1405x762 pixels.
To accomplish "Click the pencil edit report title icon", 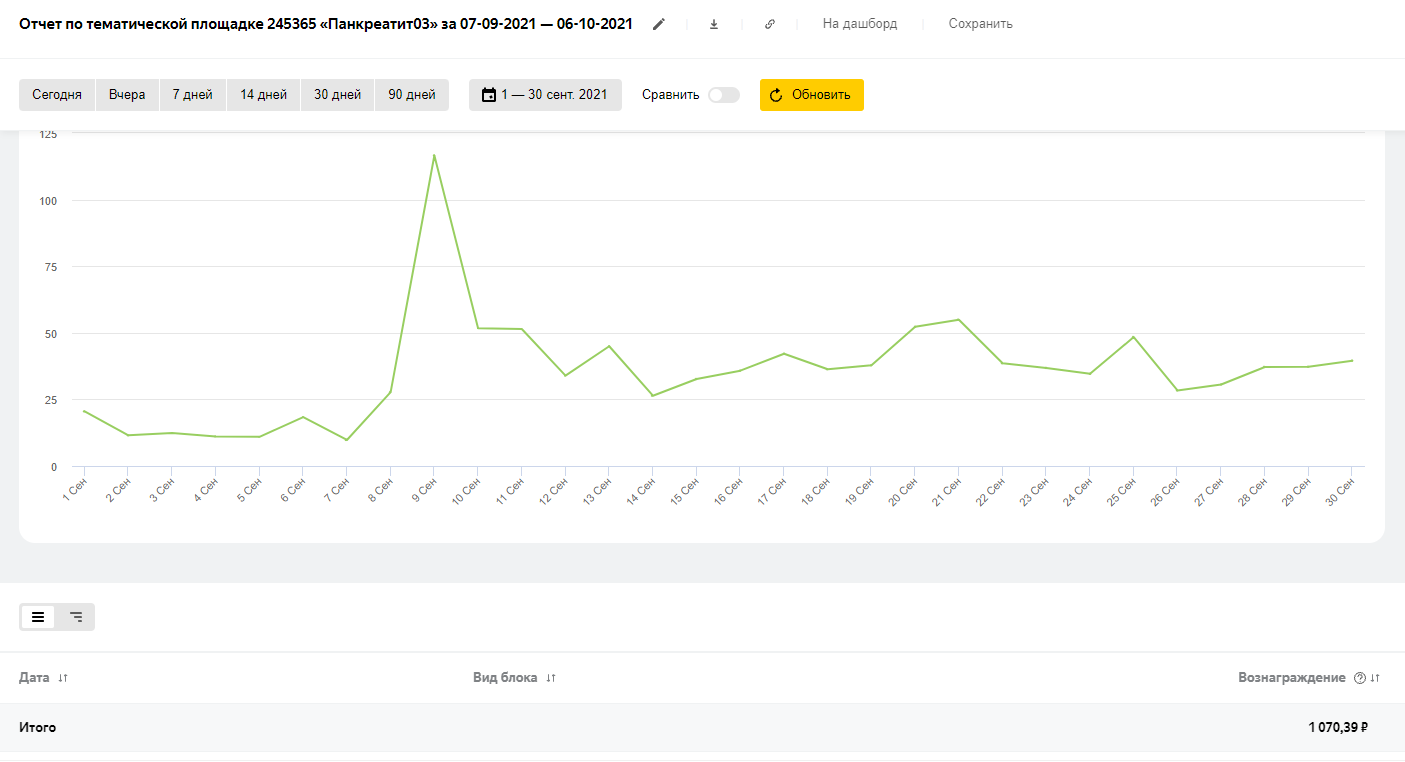I will pyautogui.click(x=658, y=24).
